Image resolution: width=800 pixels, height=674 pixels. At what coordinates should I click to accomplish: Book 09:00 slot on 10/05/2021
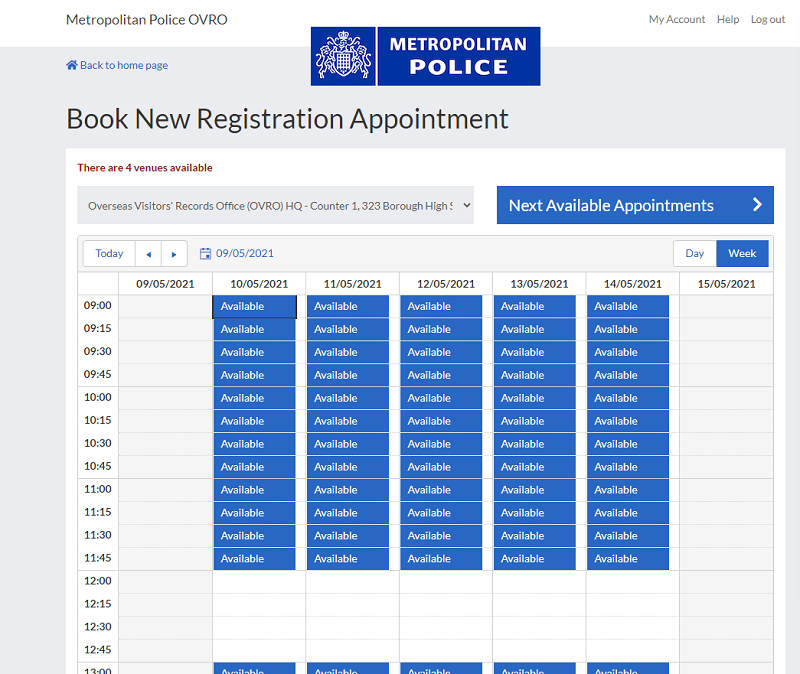tap(255, 307)
